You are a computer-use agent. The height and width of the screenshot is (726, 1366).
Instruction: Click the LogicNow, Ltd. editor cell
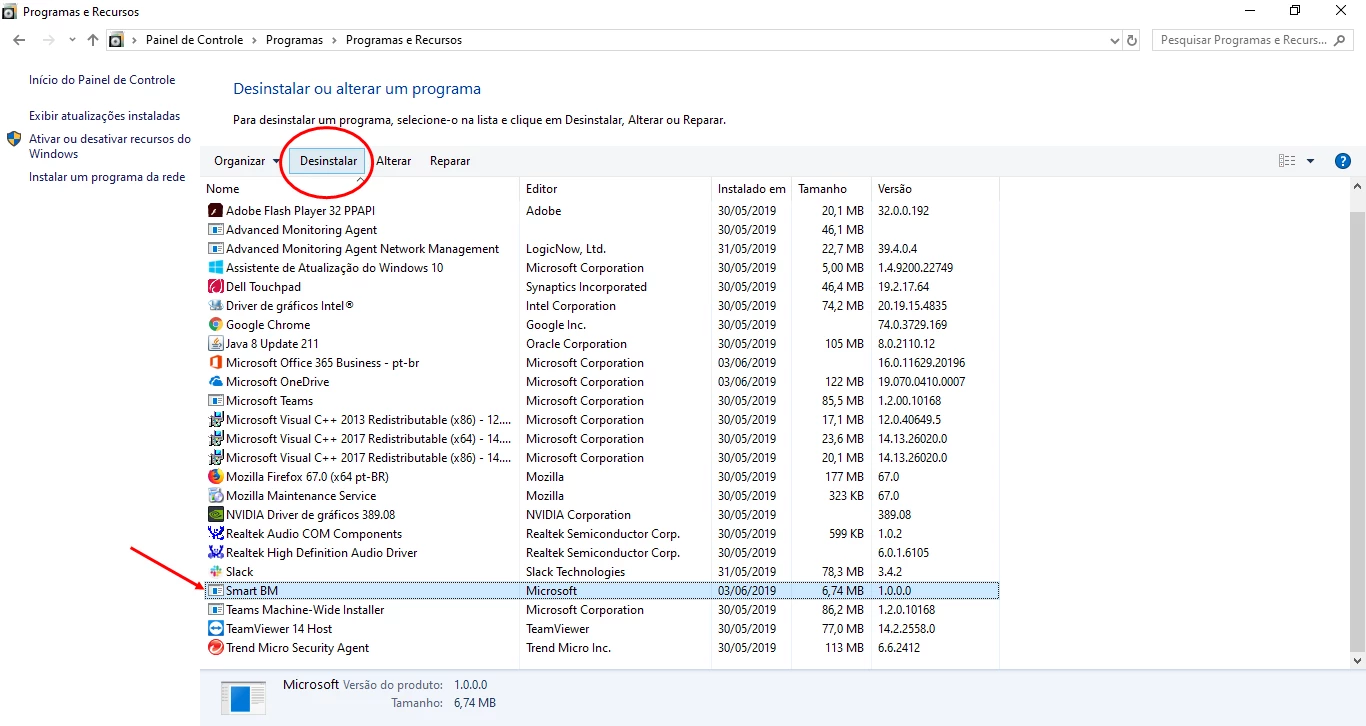point(566,249)
